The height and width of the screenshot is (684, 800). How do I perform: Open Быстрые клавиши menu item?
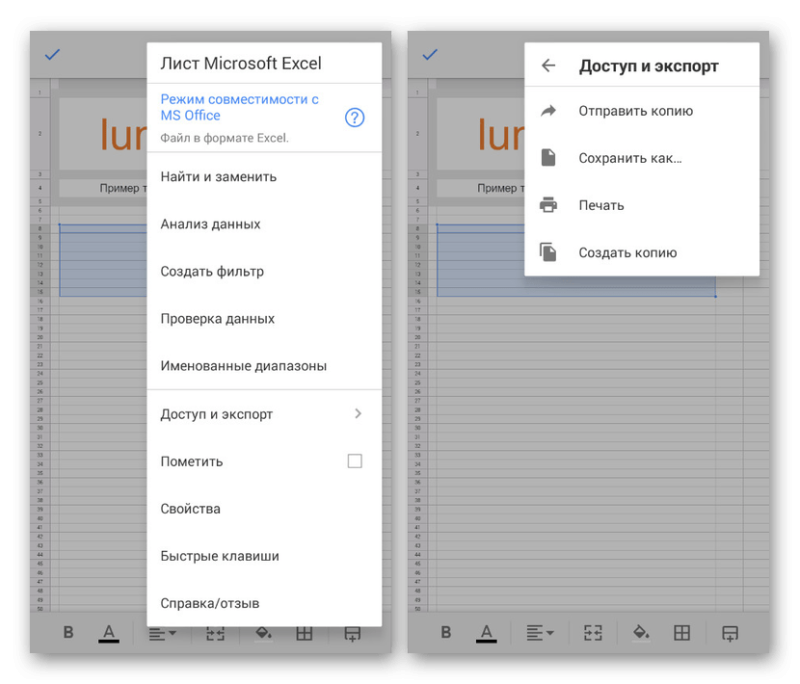pyautogui.click(x=264, y=556)
